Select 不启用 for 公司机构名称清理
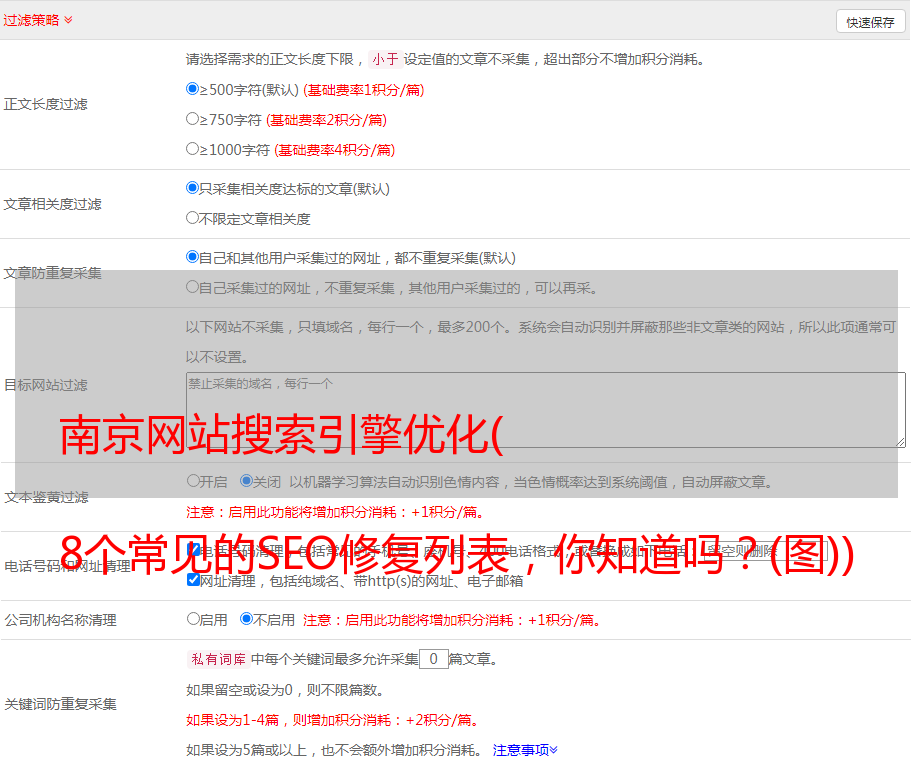The height and width of the screenshot is (768, 912). [246, 618]
